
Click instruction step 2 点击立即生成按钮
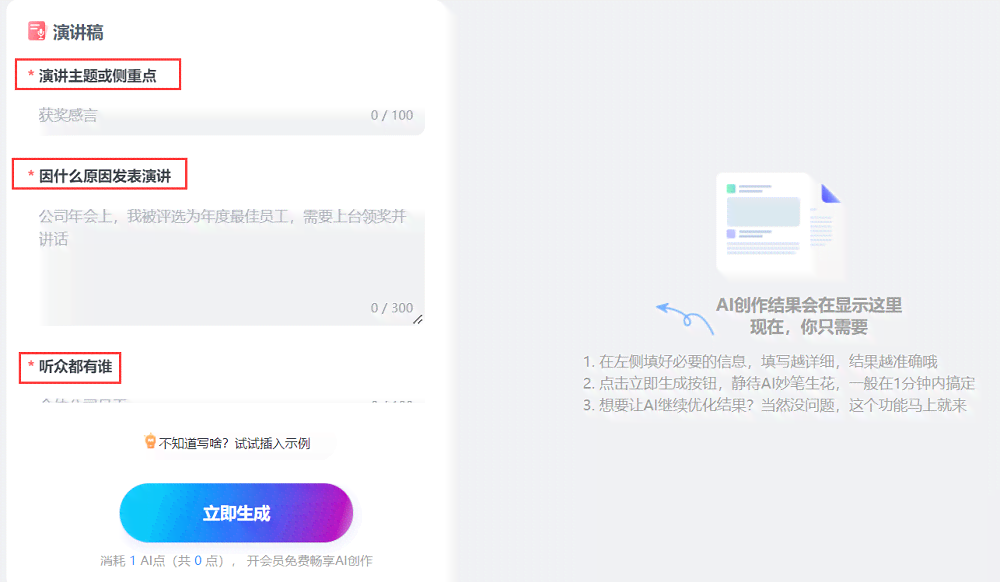point(779,383)
